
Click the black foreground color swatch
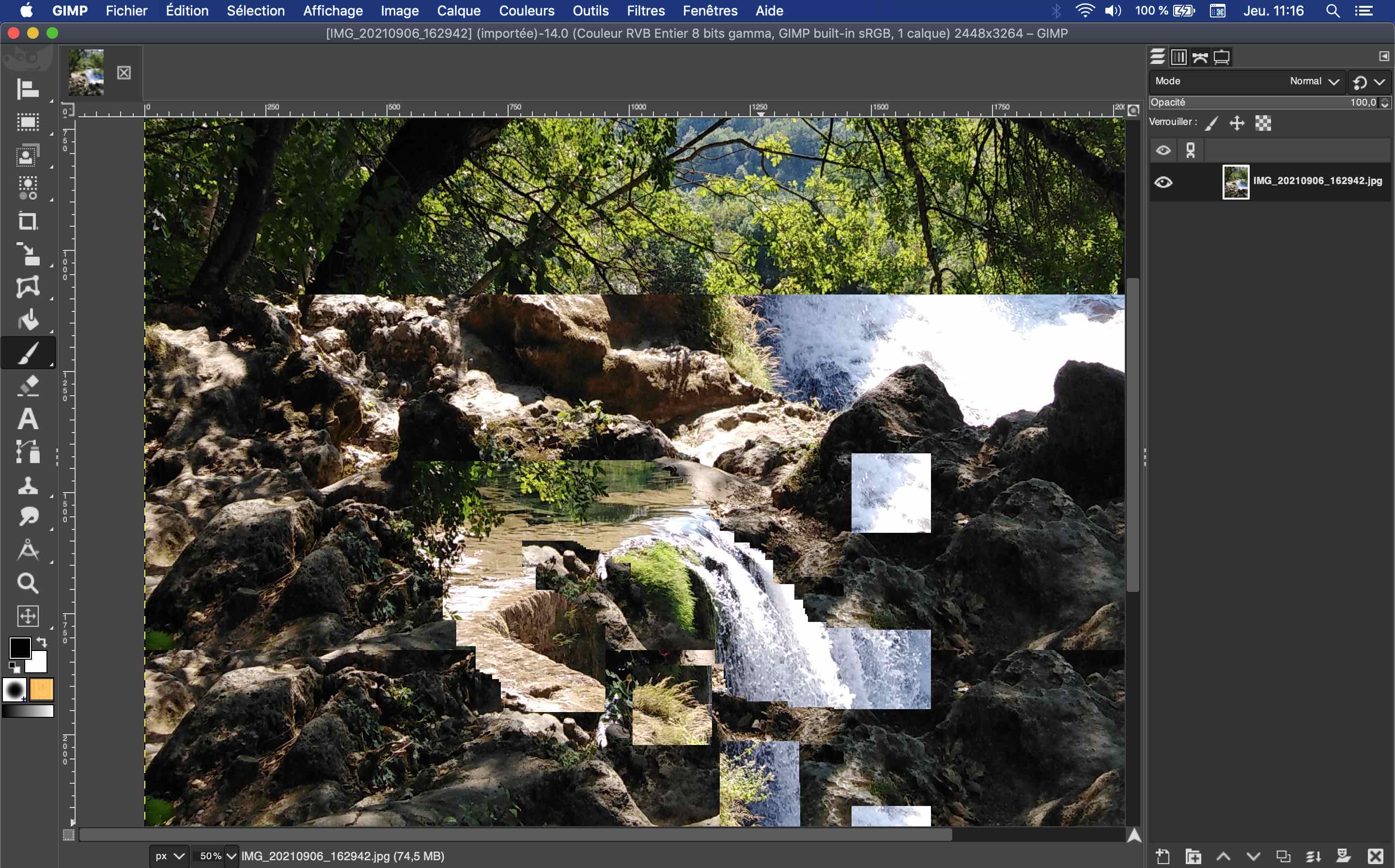[x=19, y=648]
